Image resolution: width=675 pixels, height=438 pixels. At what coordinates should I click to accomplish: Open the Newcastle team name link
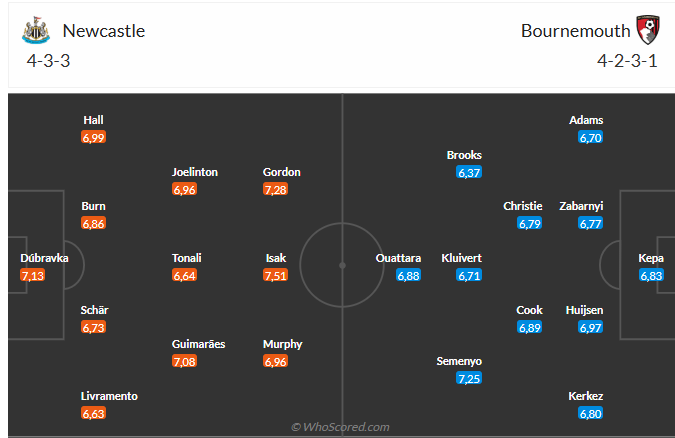(x=104, y=31)
